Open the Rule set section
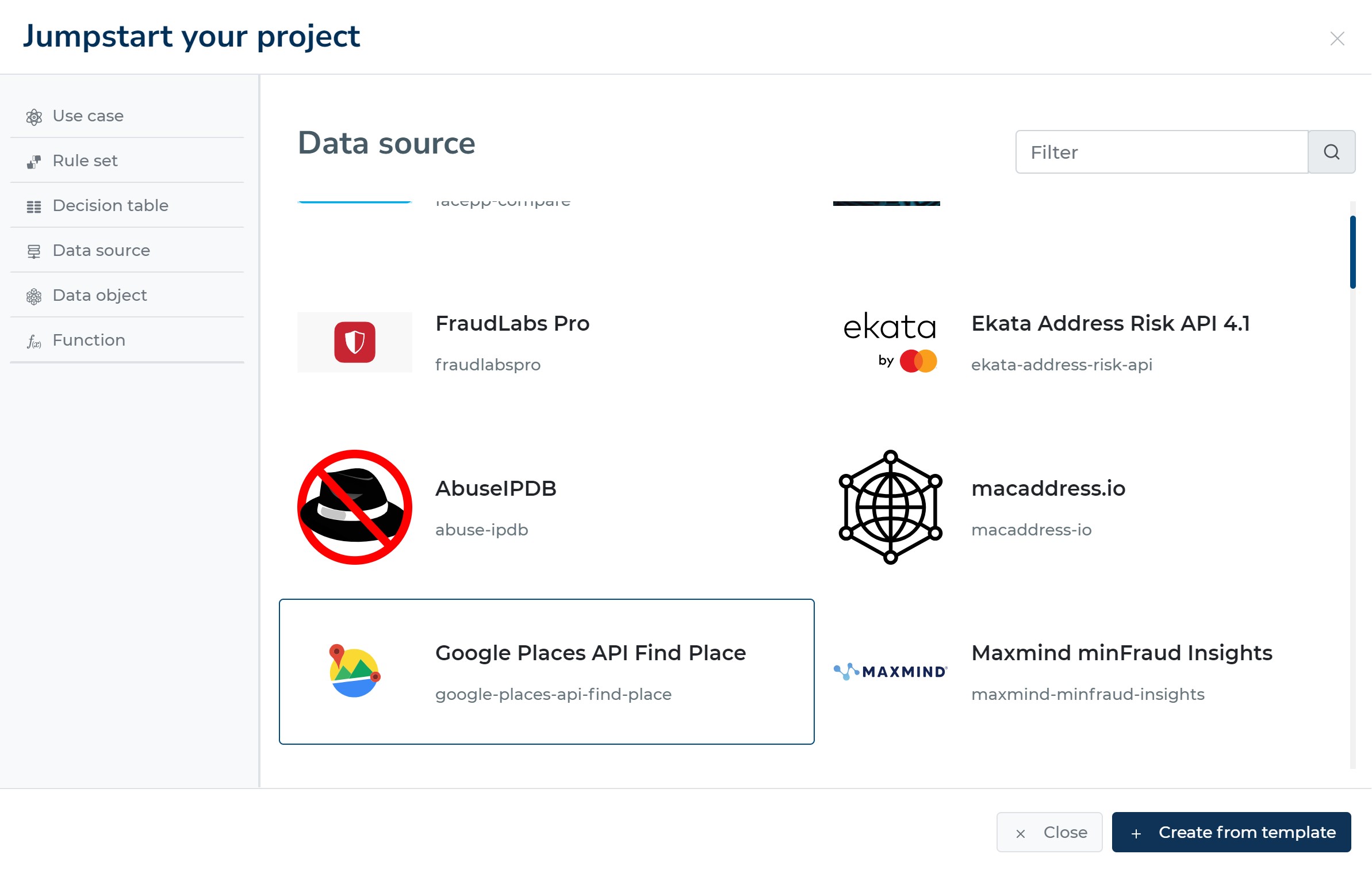Viewport: 1372px width, 873px height. coord(127,160)
